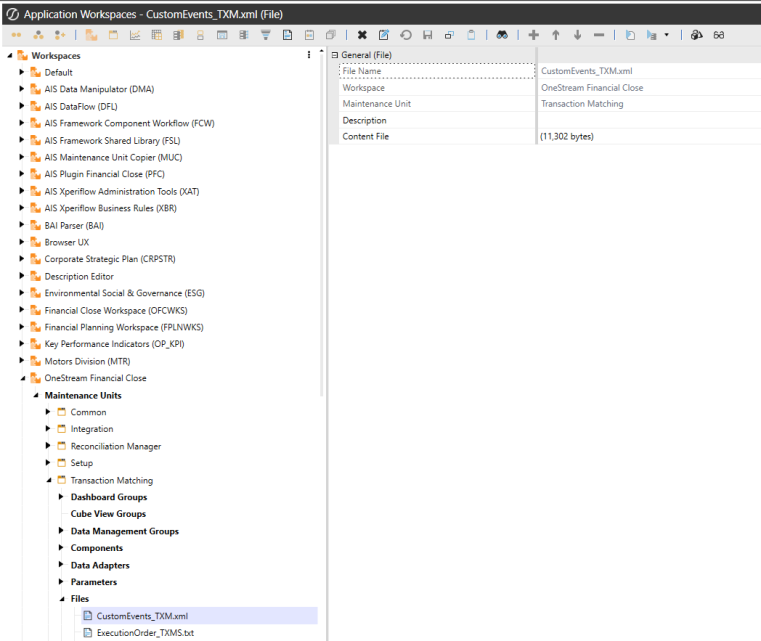Expand the Dashboard Groups node
This screenshot has width=761, height=641.
click(x=61, y=496)
